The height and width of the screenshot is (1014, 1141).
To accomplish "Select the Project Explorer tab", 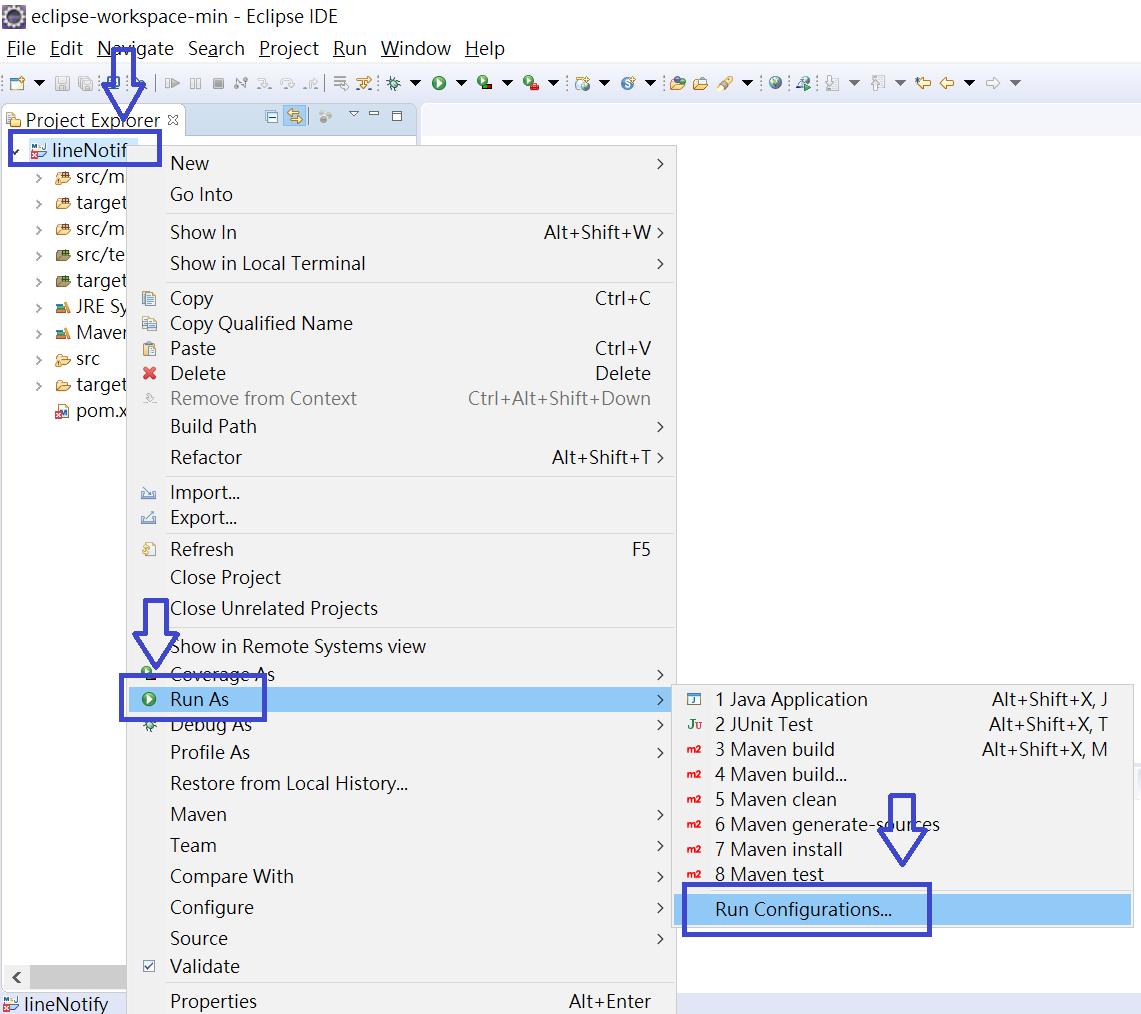I will point(92,120).
